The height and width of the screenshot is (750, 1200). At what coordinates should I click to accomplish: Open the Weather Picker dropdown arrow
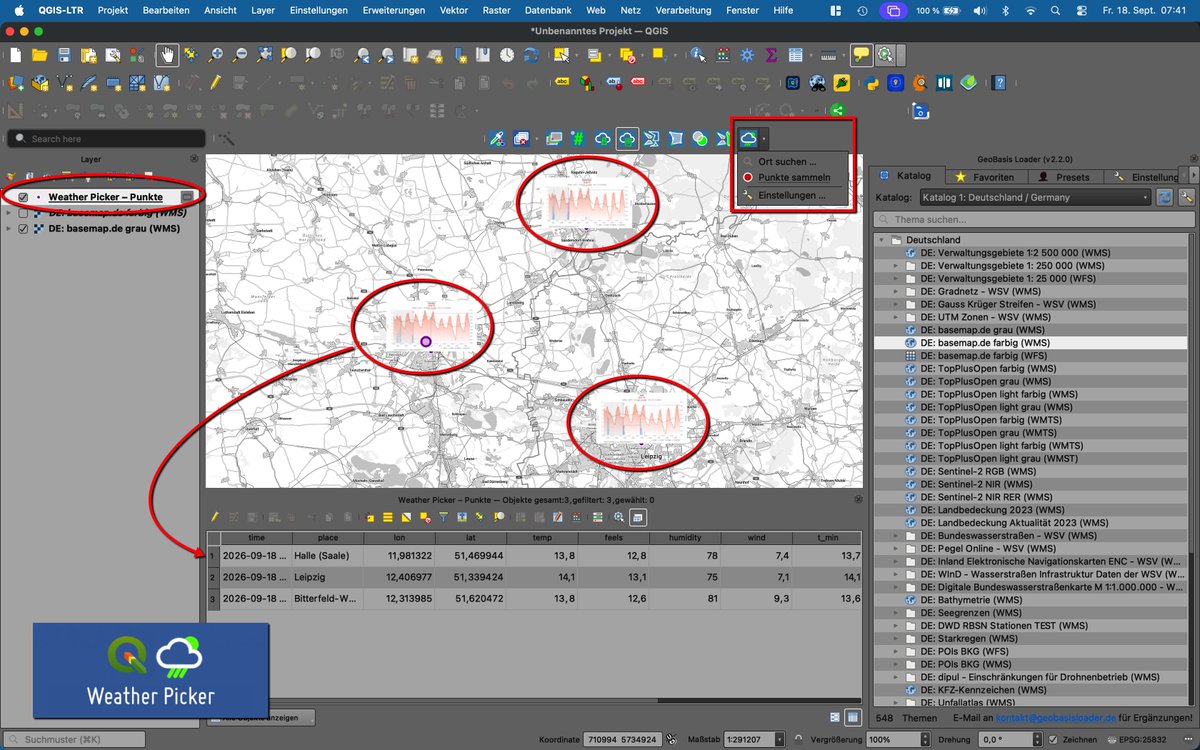coord(763,139)
